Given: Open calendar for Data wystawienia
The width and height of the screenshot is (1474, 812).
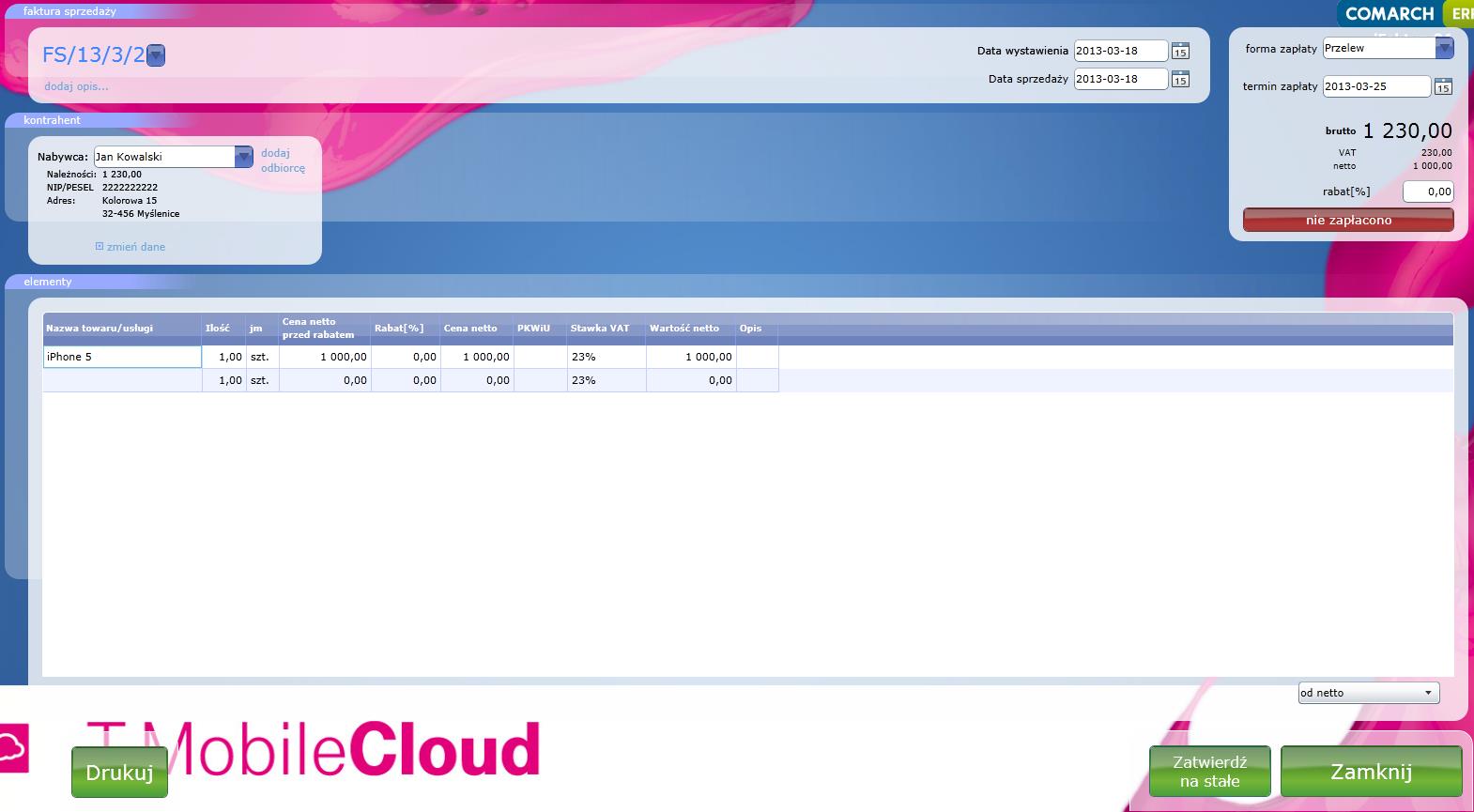Looking at the screenshot, I should coord(1180,51).
